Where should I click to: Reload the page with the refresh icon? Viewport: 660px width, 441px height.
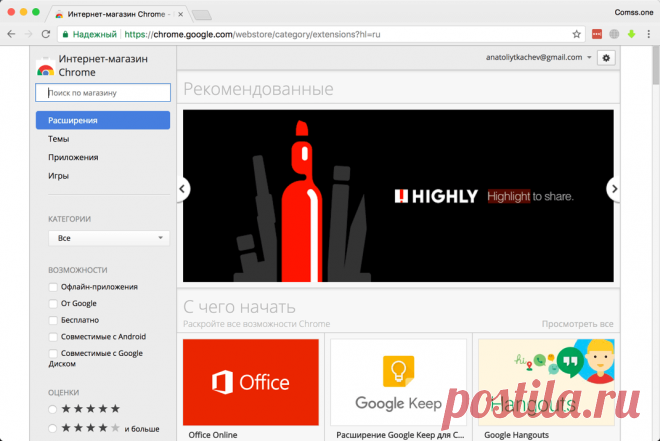click(46, 34)
